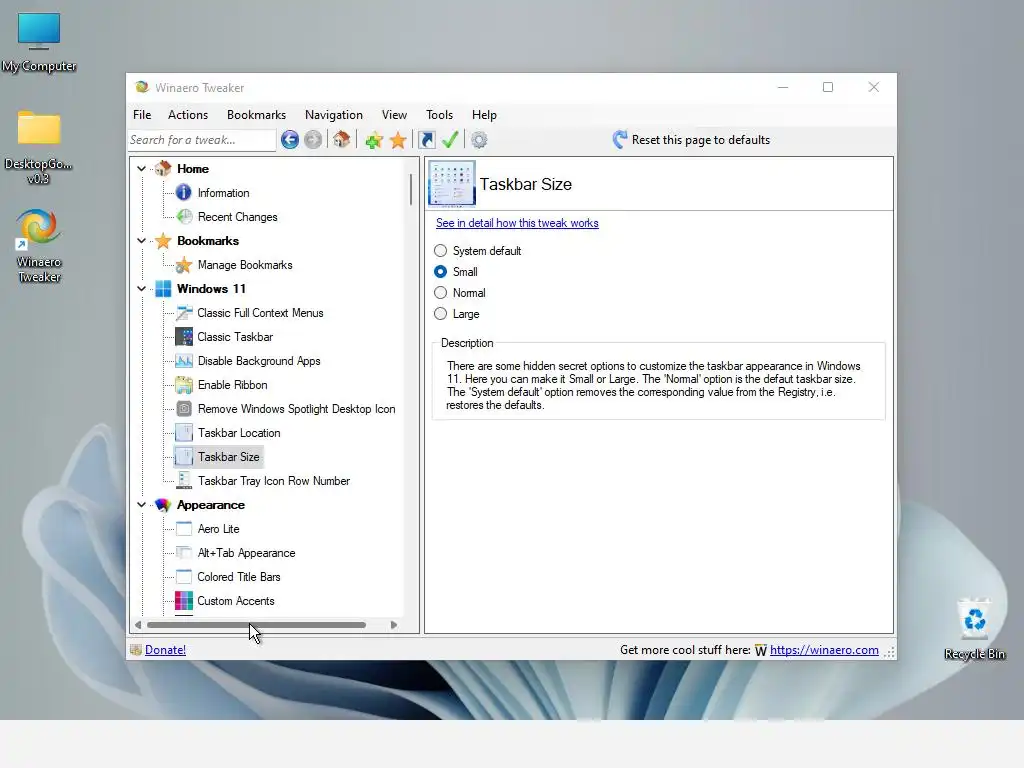1024x768 pixels.
Task: Open the Navigation menu
Action: point(334,115)
